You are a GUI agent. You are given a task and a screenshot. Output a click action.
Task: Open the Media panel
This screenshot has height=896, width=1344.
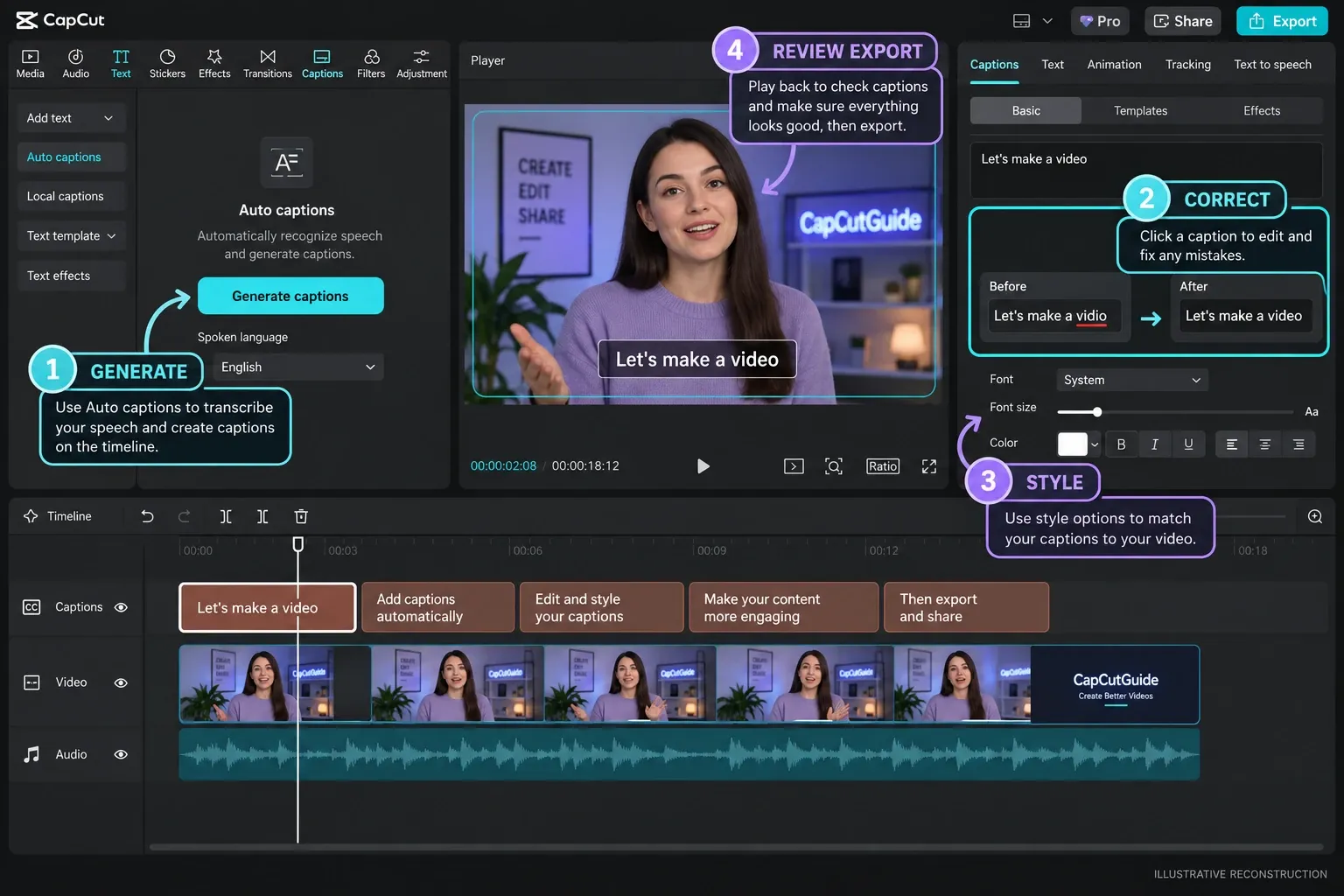30,64
